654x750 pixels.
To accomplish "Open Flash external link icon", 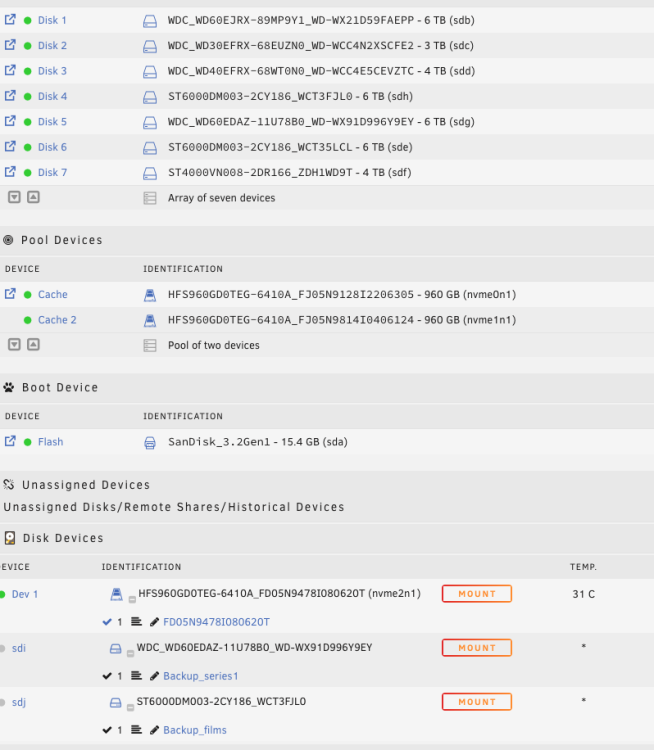I will point(10,441).
